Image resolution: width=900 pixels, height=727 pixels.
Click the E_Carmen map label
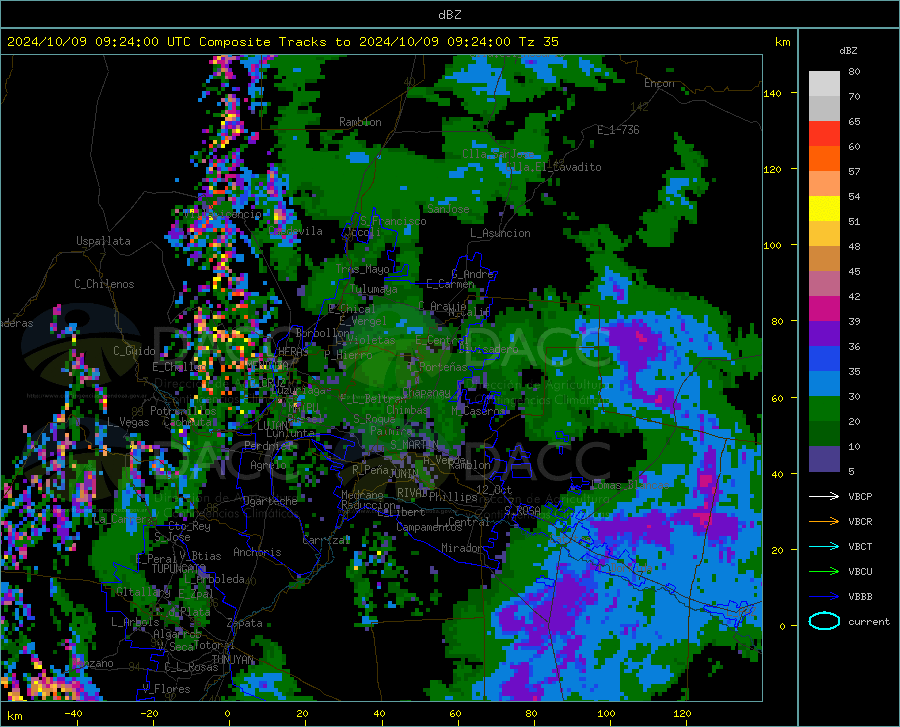coord(450,283)
